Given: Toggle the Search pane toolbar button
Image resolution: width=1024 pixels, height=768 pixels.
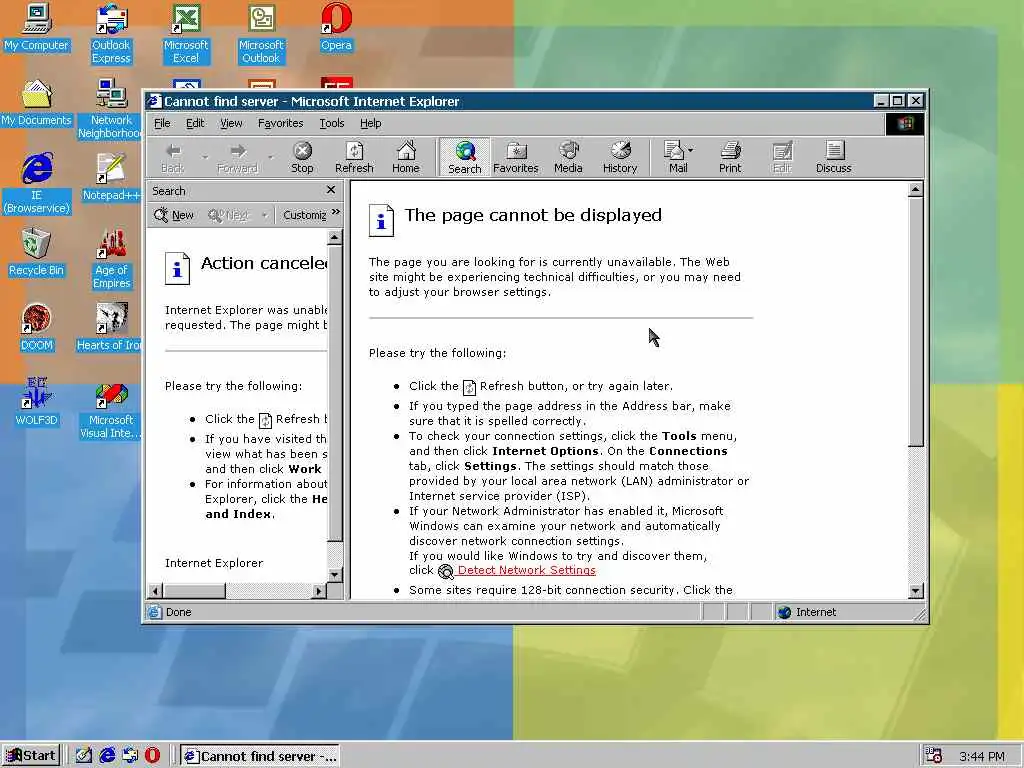Looking at the screenshot, I should (x=464, y=158).
